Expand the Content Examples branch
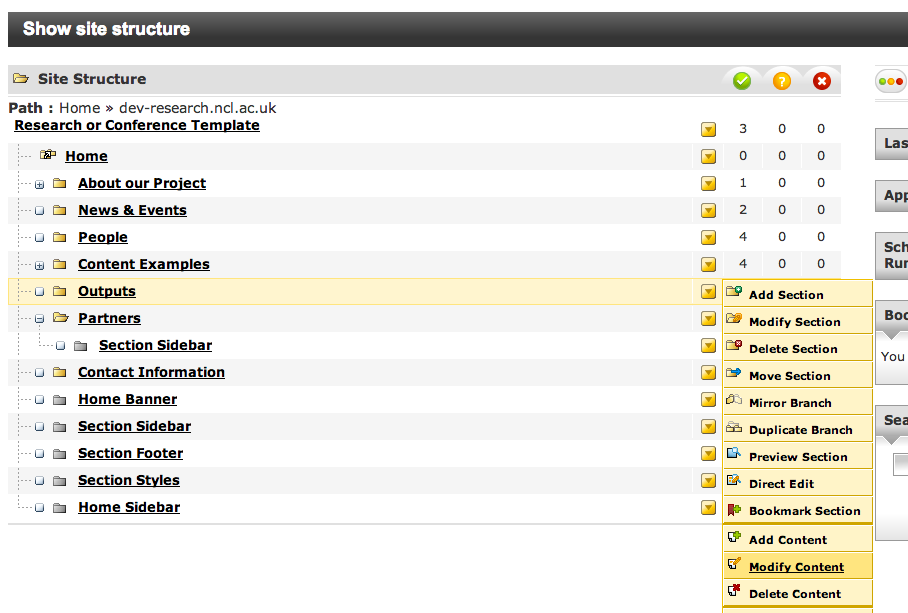 (39, 265)
